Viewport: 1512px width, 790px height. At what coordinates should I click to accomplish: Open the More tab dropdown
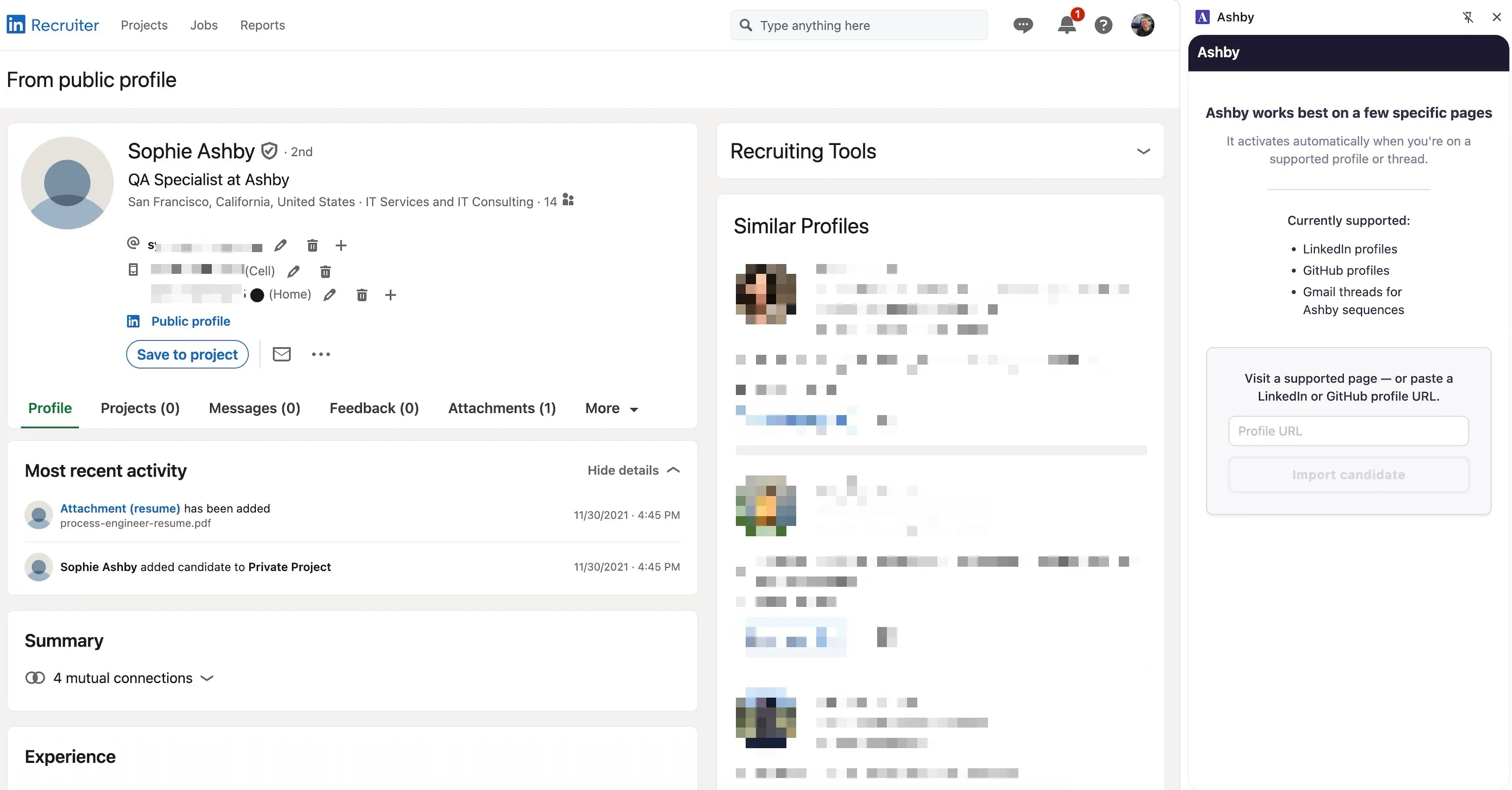click(611, 408)
